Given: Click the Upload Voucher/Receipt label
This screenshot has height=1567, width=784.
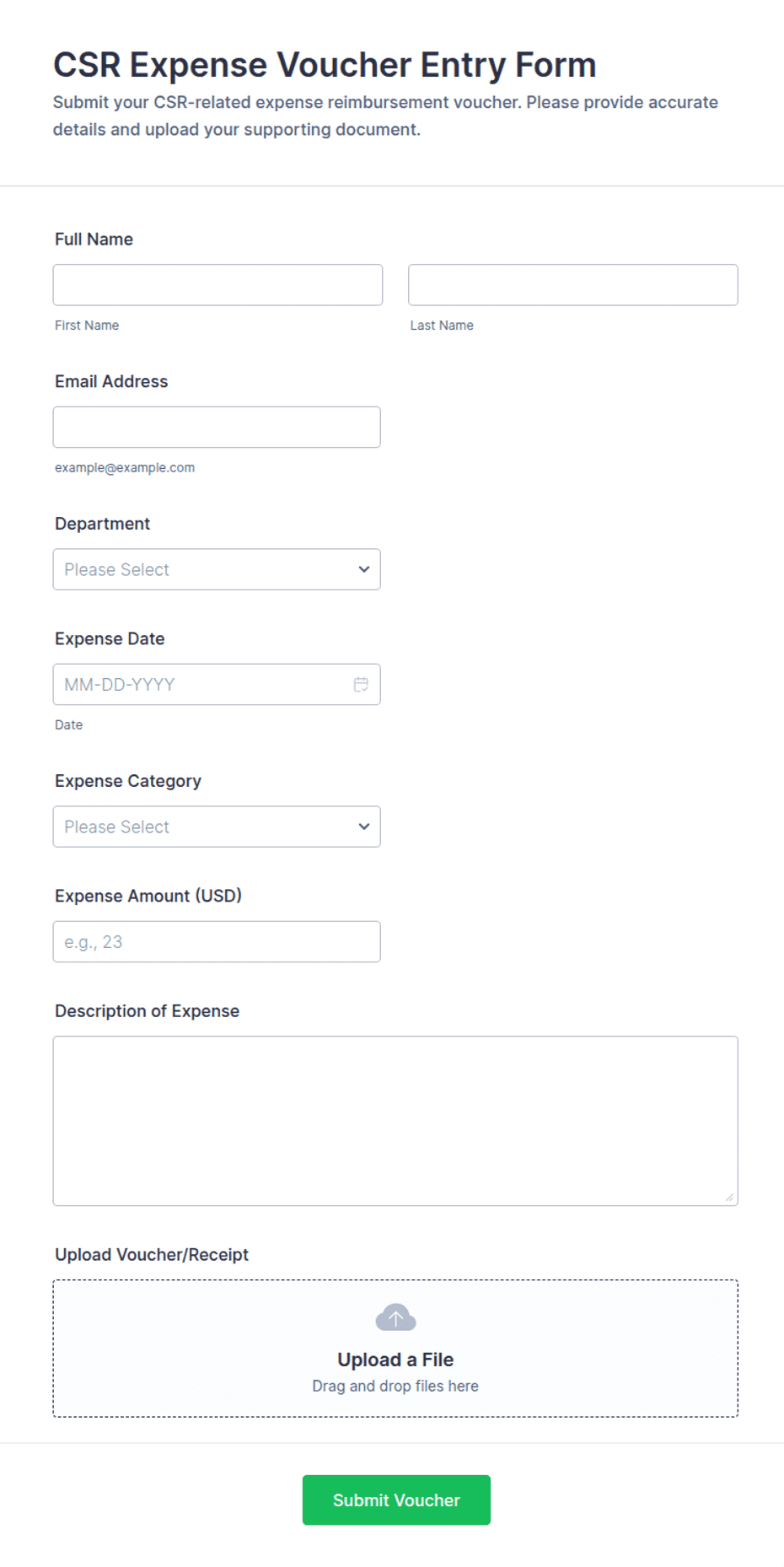Looking at the screenshot, I should click(152, 1255).
